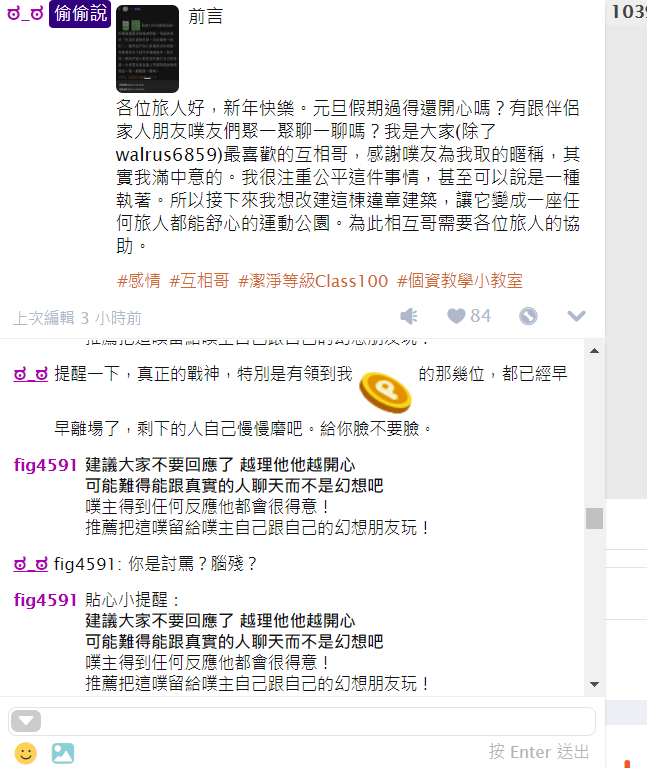Open the emoji picker smiley icon
The width and height of the screenshot is (647, 768).
click(x=26, y=753)
